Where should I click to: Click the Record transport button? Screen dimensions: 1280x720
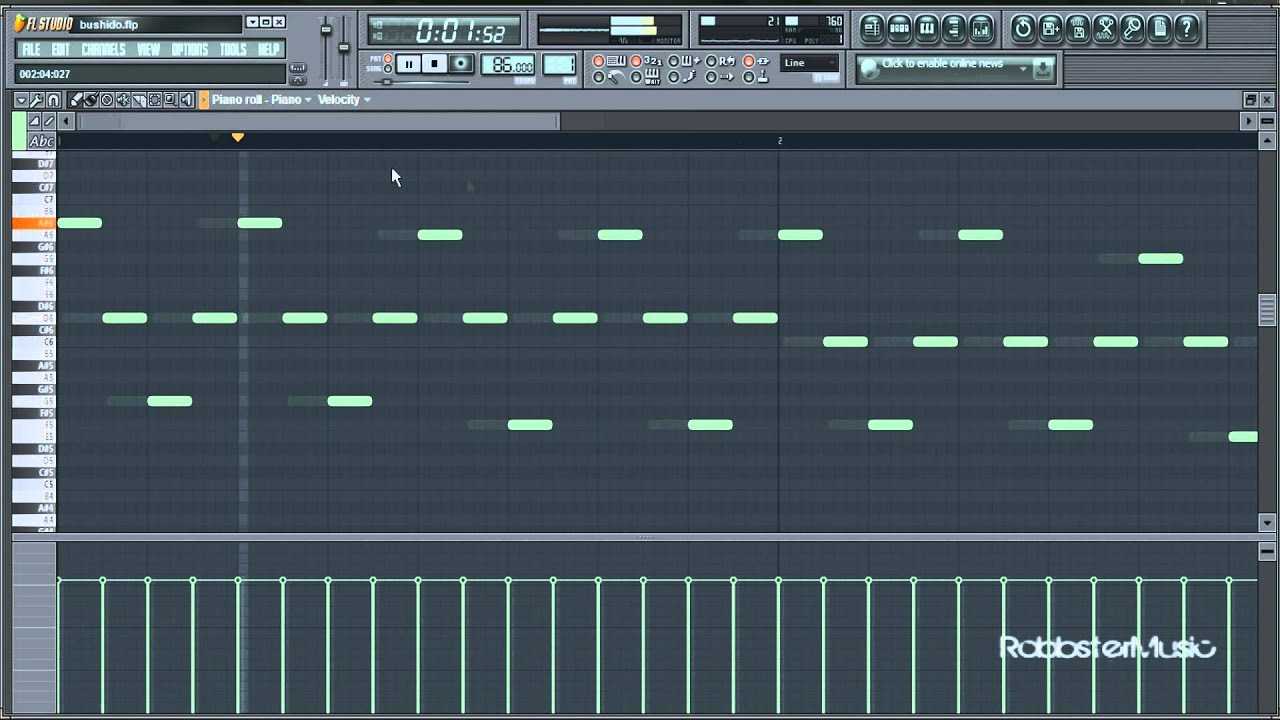(461, 64)
